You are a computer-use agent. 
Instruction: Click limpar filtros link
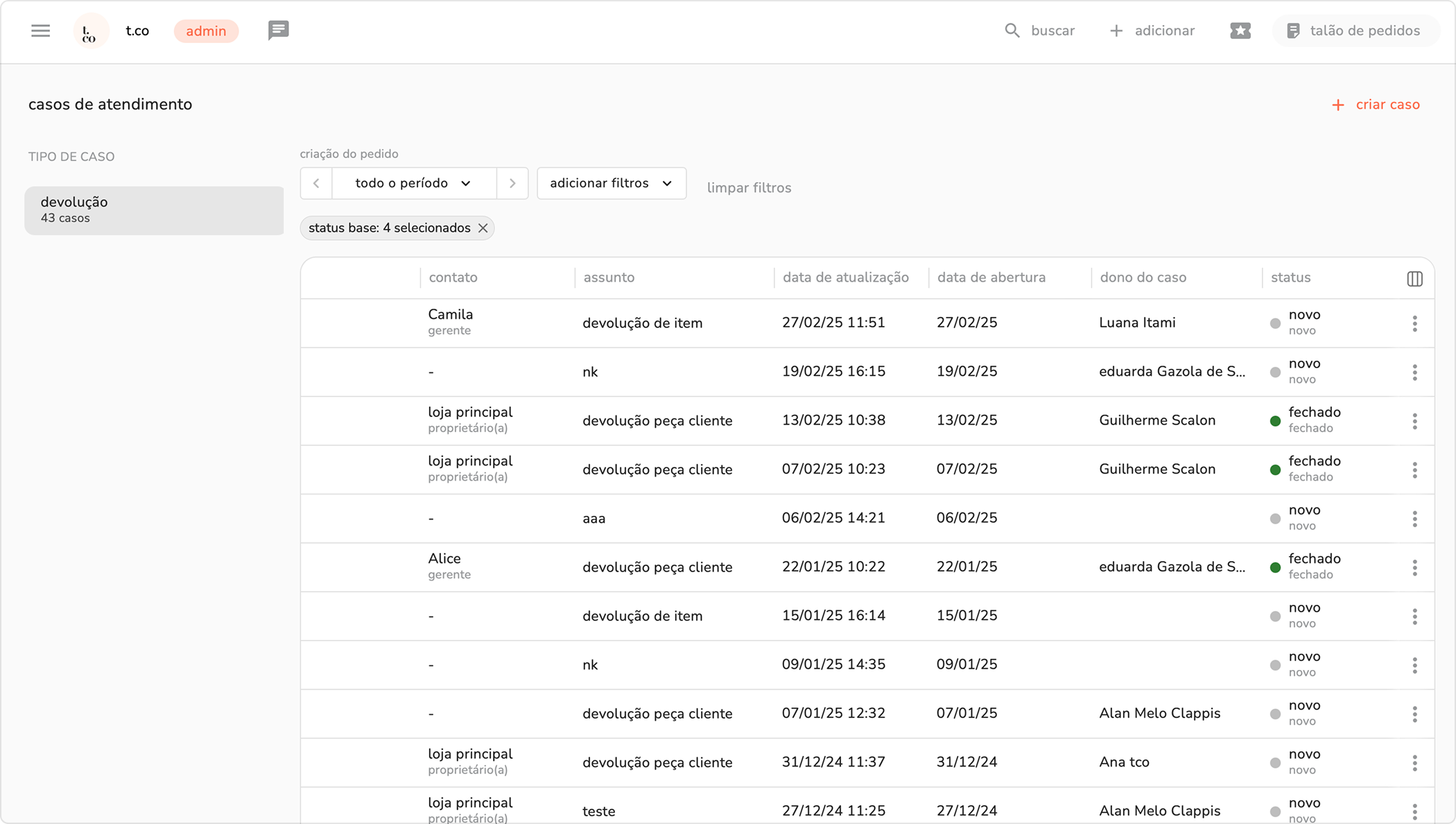coord(749,188)
